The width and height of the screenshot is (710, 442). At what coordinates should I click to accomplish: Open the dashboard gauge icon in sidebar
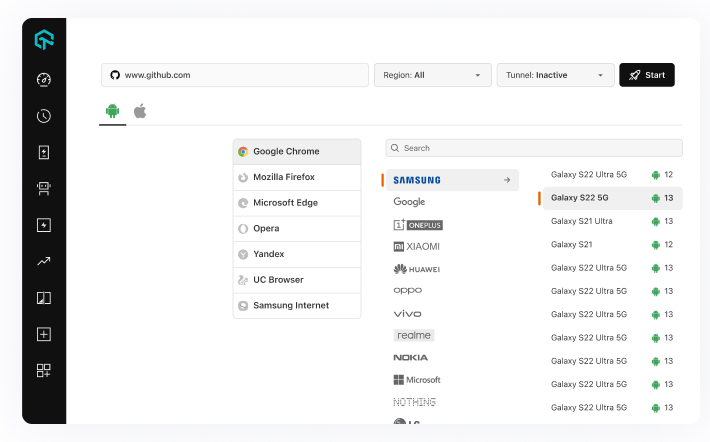click(44, 80)
